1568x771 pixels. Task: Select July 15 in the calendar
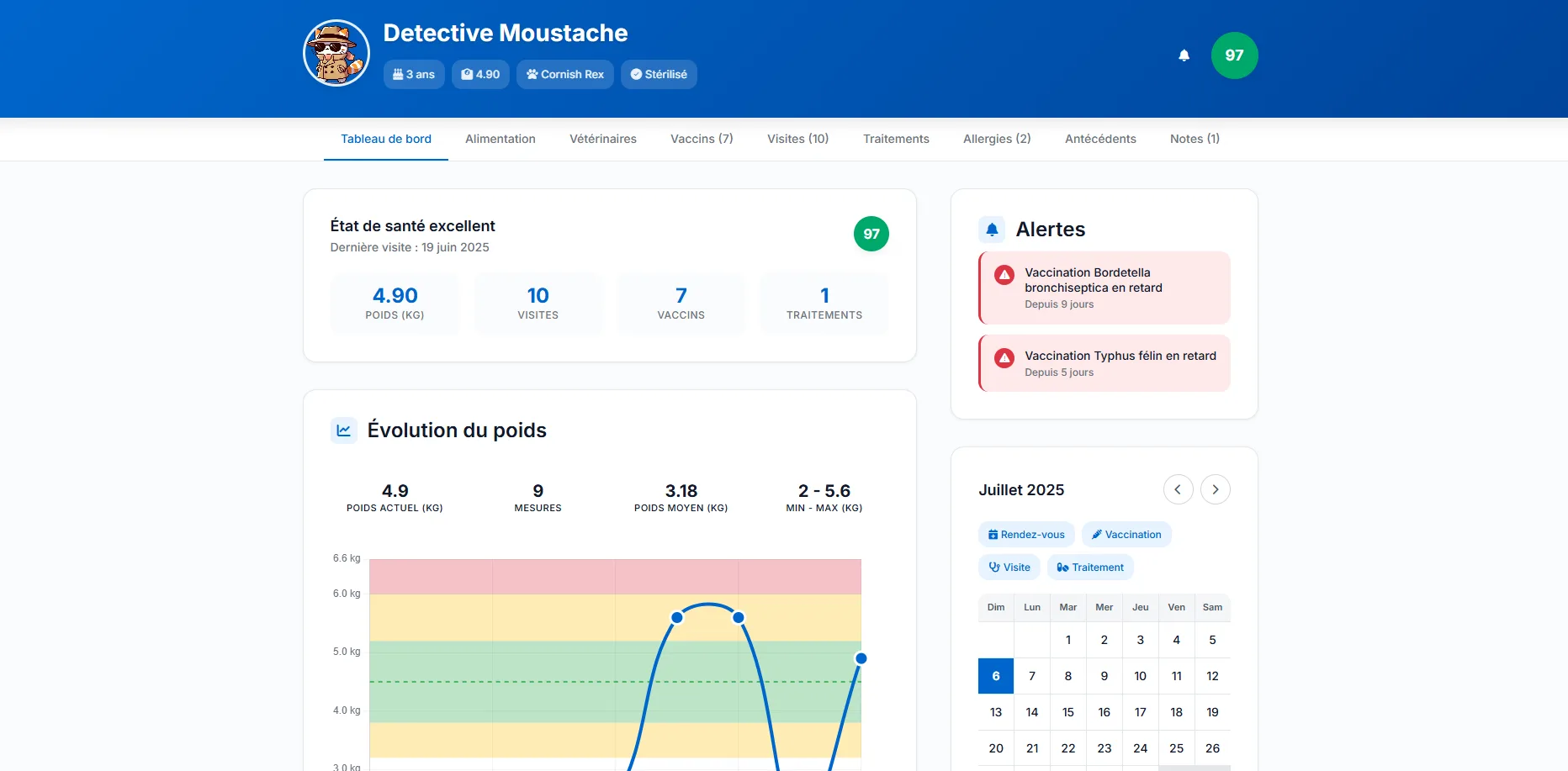[1067, 712]
